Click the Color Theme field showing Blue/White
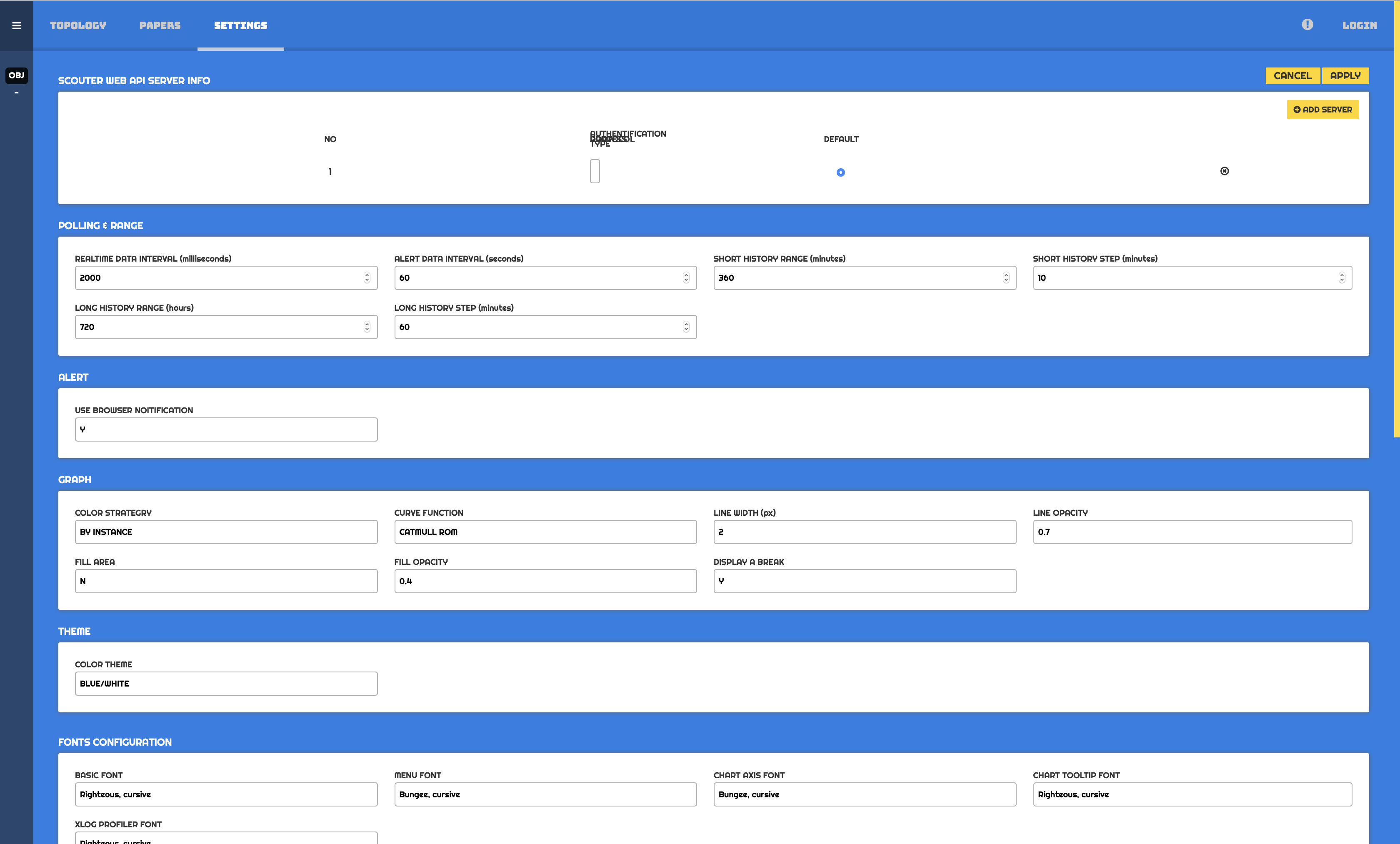 tap(225, 683)
